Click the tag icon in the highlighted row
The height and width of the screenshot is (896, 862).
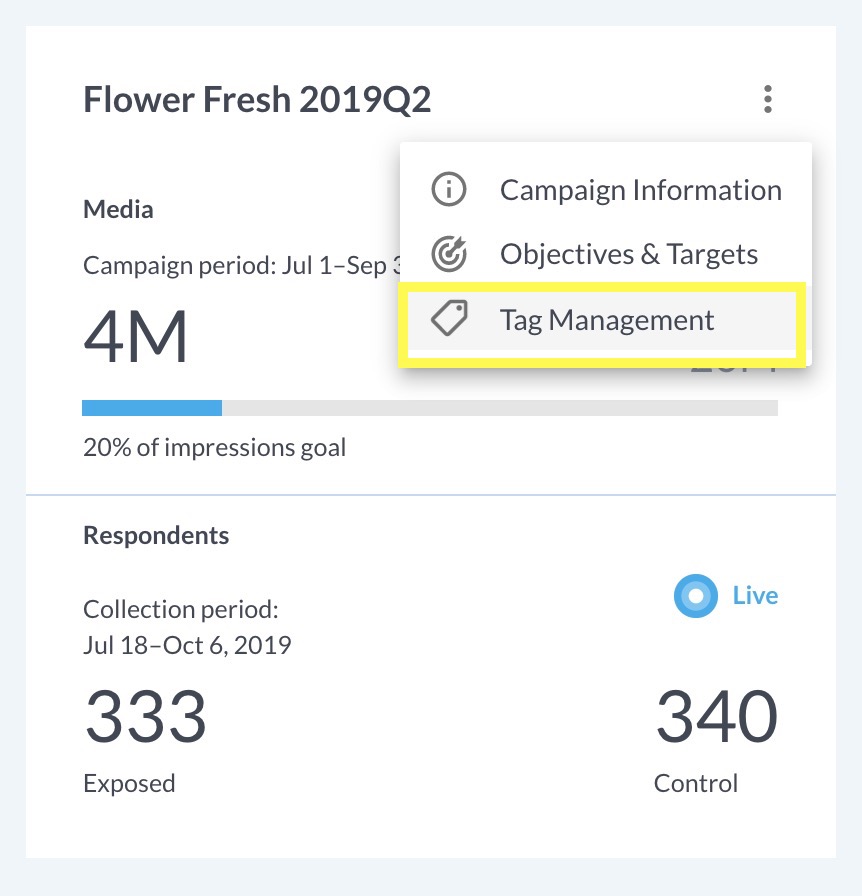point(448,319)
